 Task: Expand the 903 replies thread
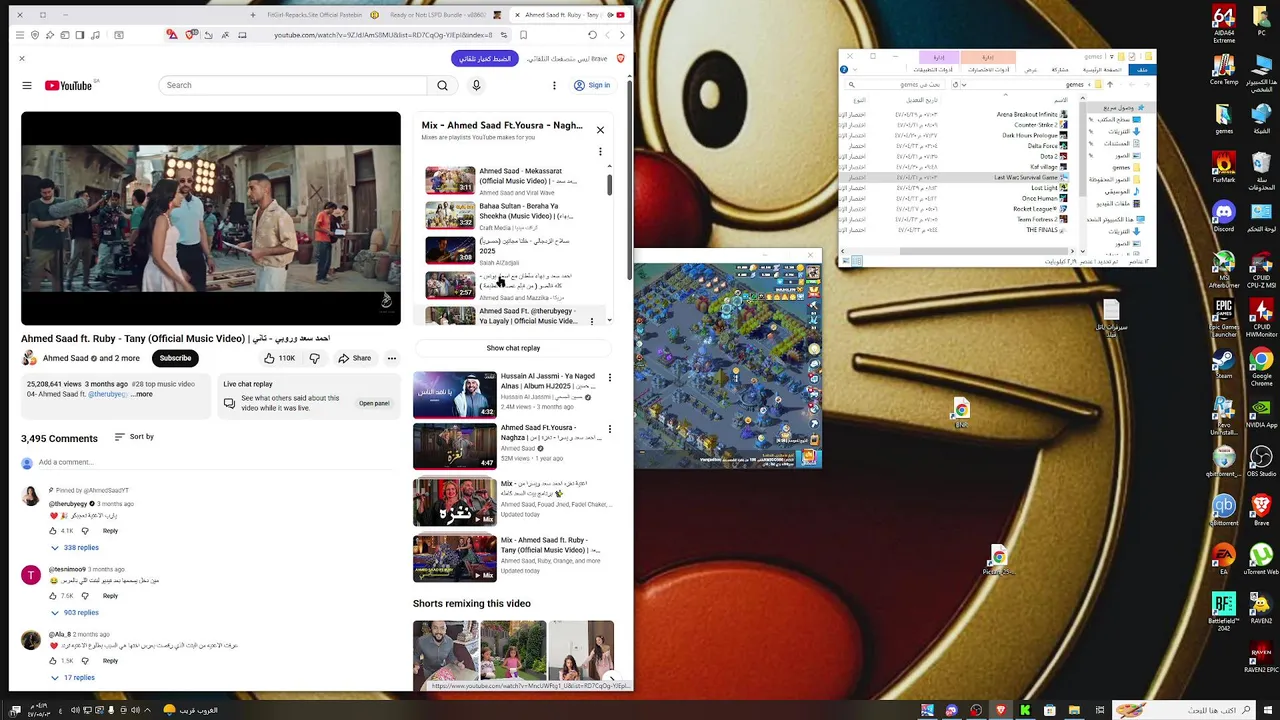[75, 612]
